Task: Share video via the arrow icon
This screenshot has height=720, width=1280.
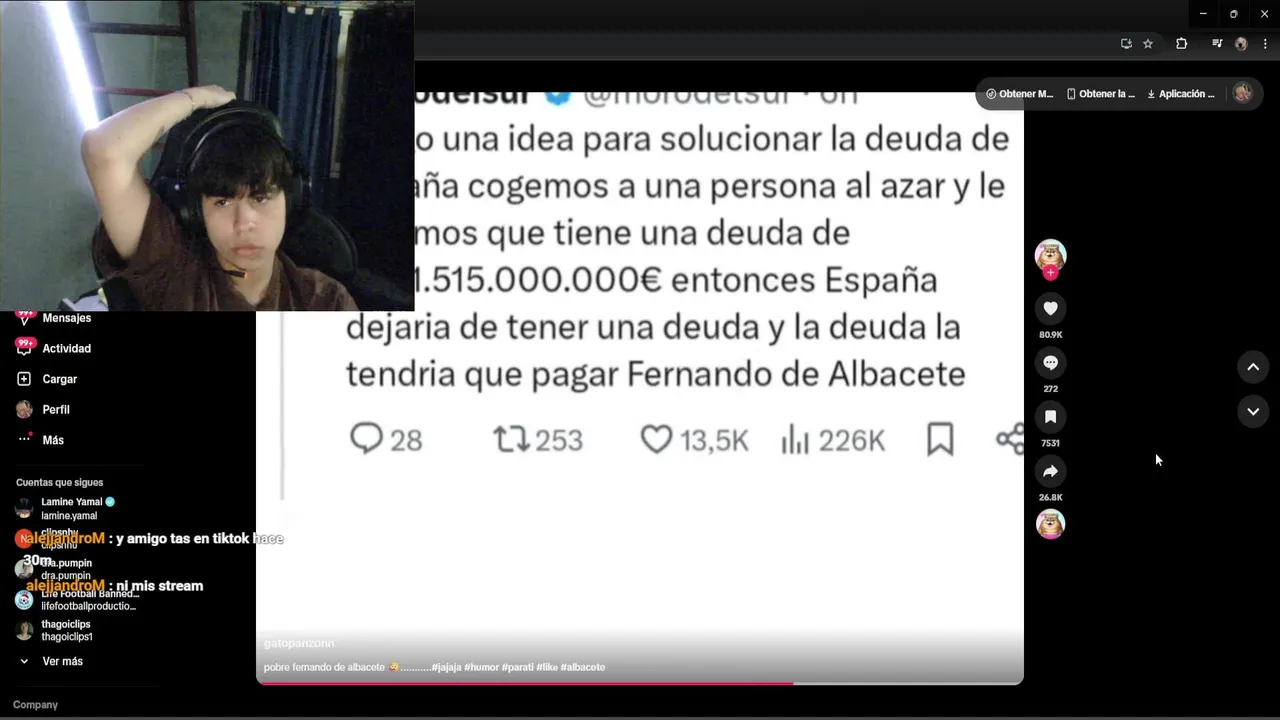Action: pyautogui.click(x=1050, y=471)
